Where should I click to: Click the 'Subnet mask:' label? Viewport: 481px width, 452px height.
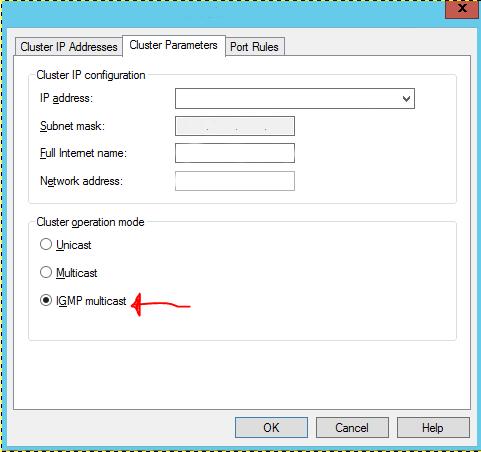72,126
